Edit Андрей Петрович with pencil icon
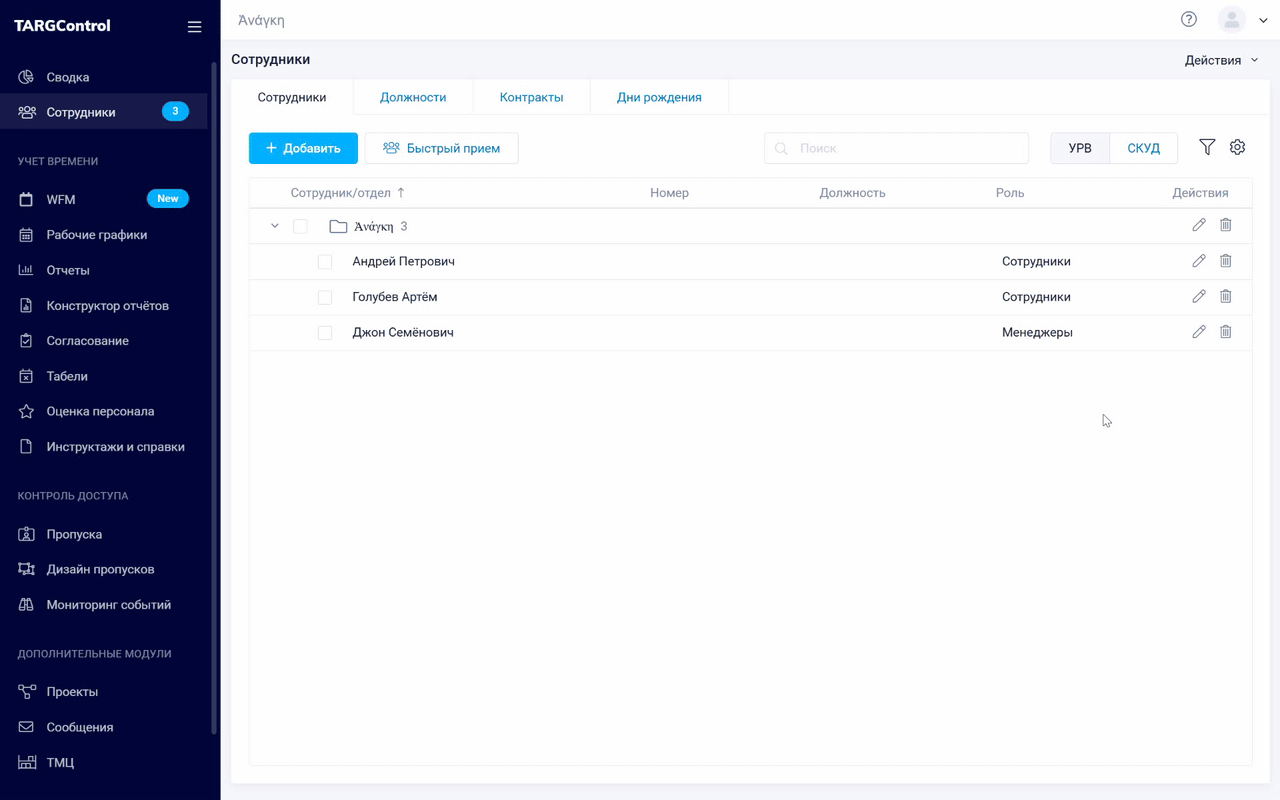The height and width of the screenshot is (800, 1280). pyautogui.click(x=1198, y=261)
